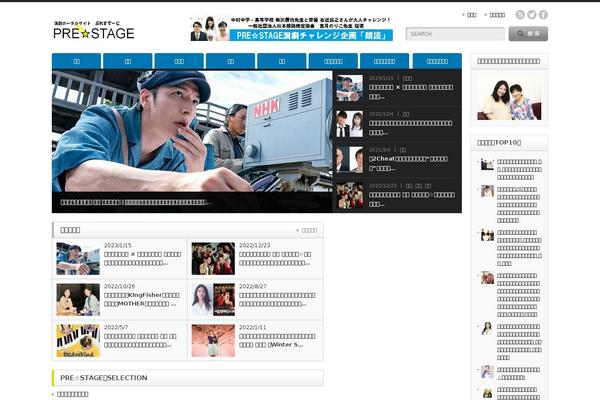Open the 2021/12/4 article in dark slider list
The image size is (600, 400).
pos(410,127)
